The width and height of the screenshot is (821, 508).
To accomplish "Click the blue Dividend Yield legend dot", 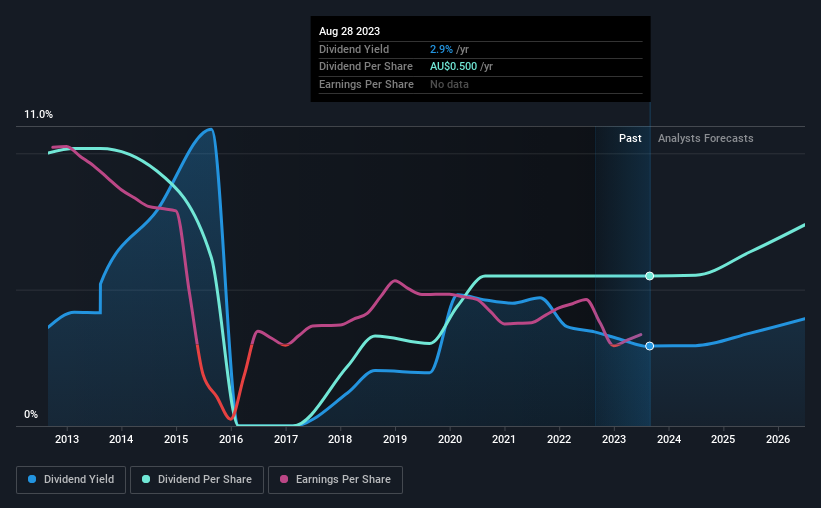I will pos(32,479).
